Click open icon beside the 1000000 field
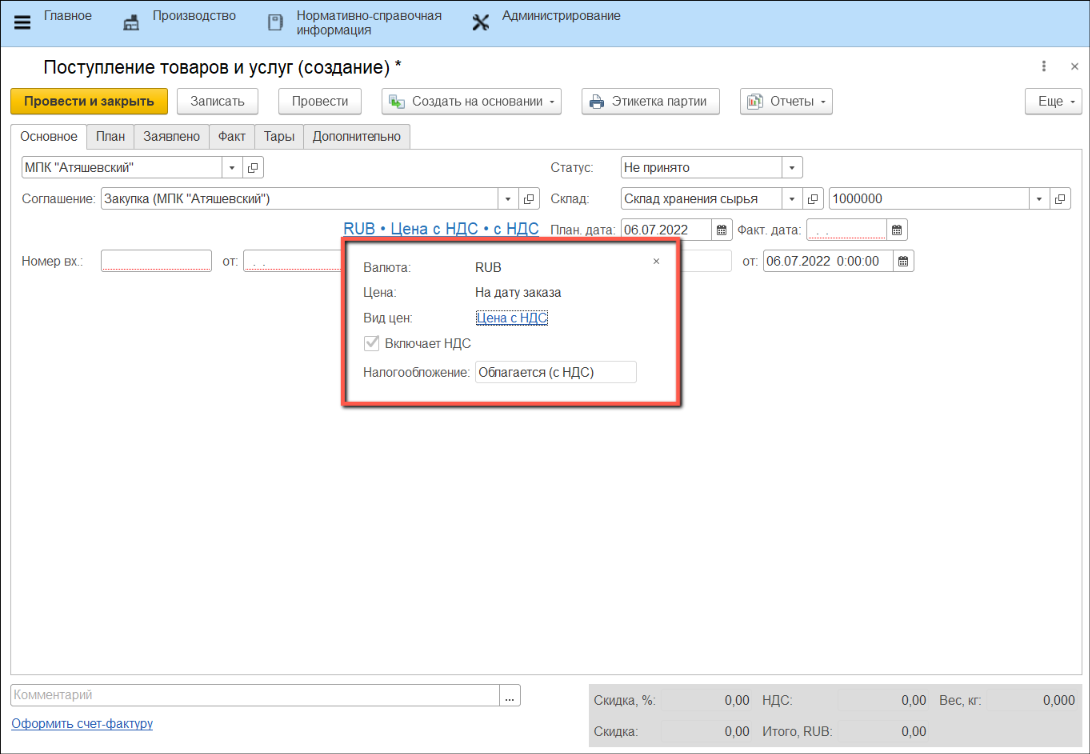 [x=1061, y=199]
